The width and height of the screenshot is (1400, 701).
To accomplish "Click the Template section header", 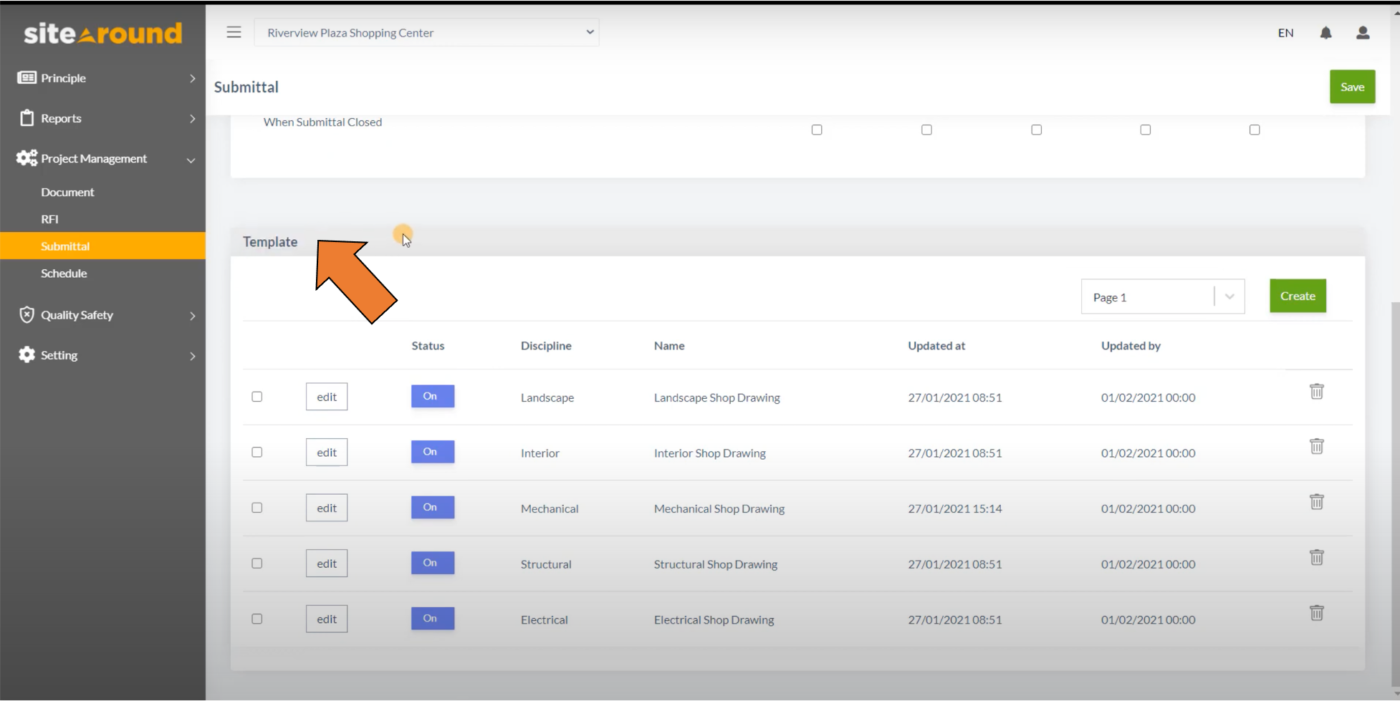I will point(798,242).
